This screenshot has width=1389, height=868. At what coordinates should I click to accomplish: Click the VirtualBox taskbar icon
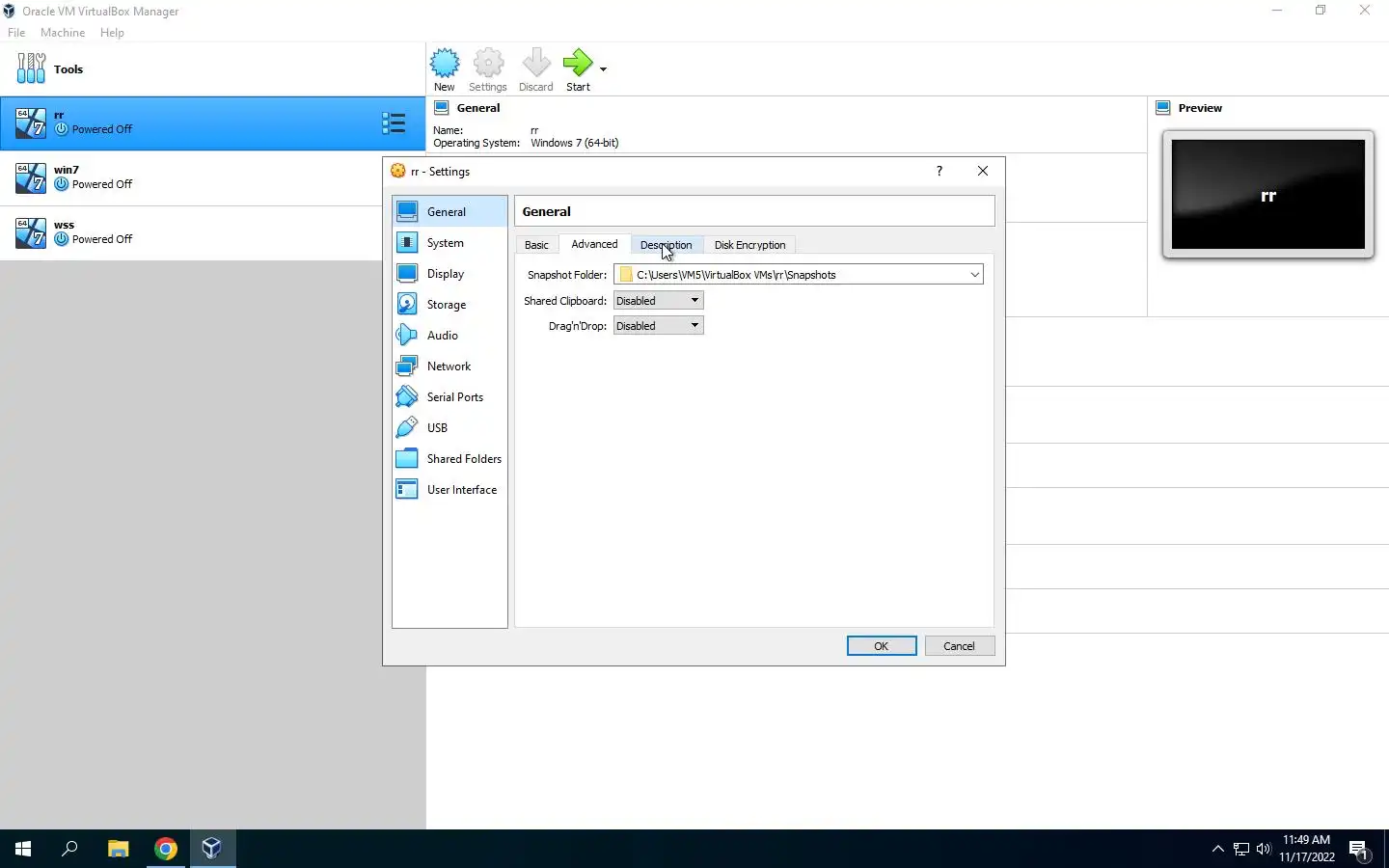coord(212,849)
